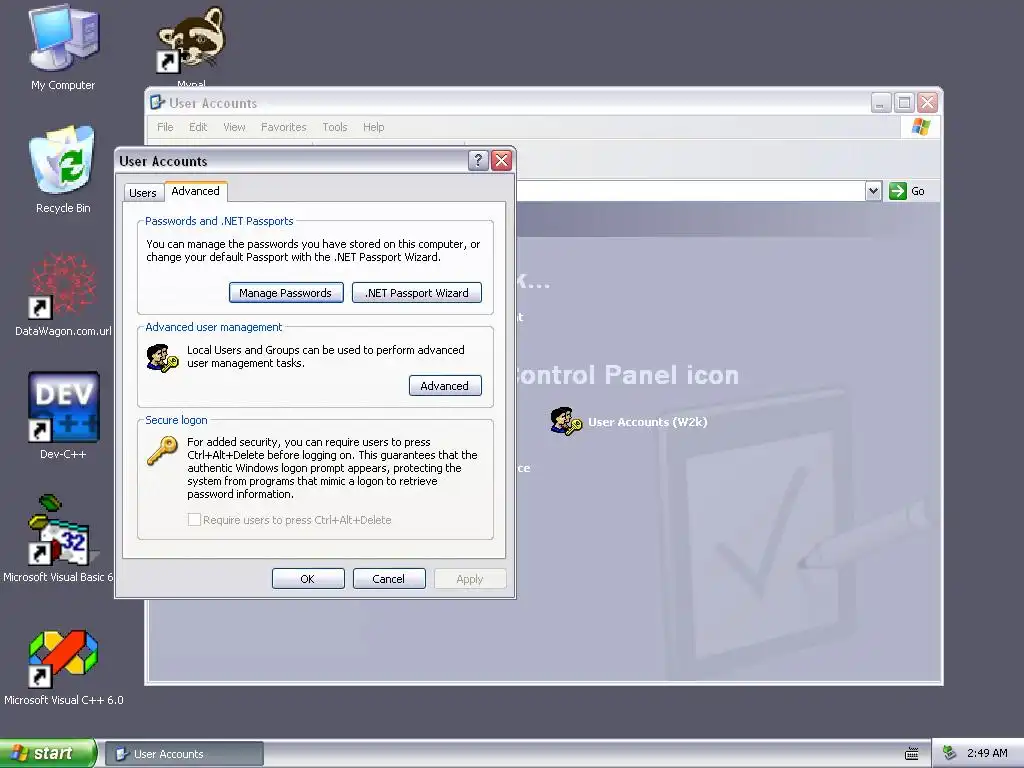The height and width of the screenshot is (768, 1024).
Task: Confirm with the OK button
Action: [308, 579]
